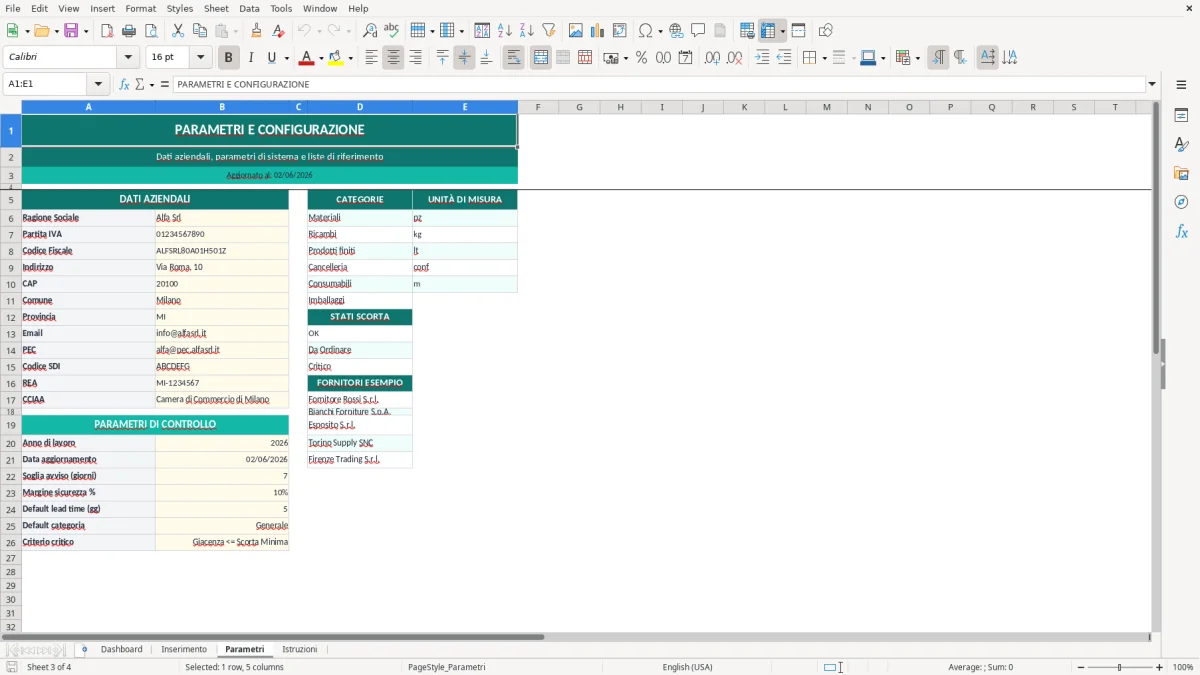
Task: Toggle Align Left
Action: coord(371,58)
